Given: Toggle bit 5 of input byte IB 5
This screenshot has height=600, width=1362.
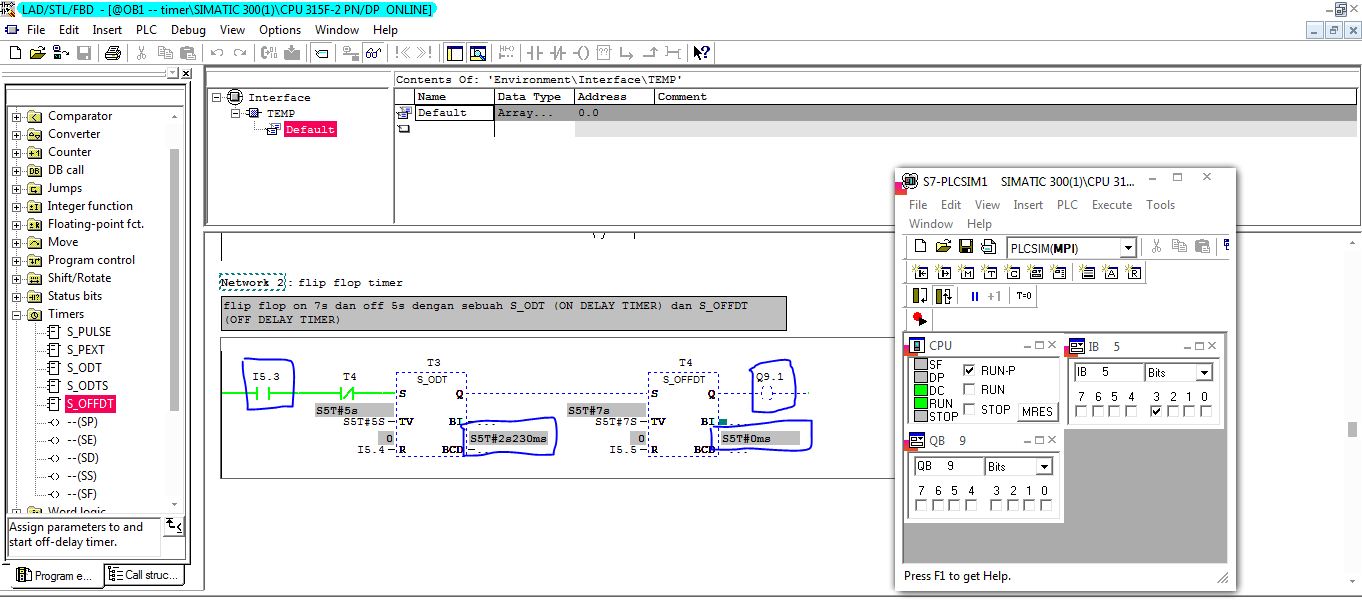Looking at the screenshot, I should [x=1114, y=412].
